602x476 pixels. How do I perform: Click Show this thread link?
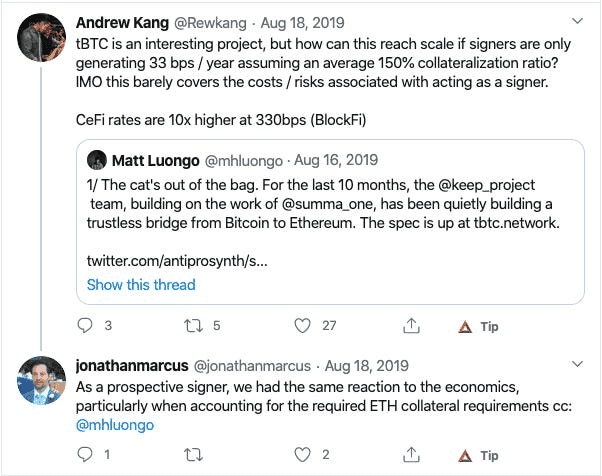[141, 285]
